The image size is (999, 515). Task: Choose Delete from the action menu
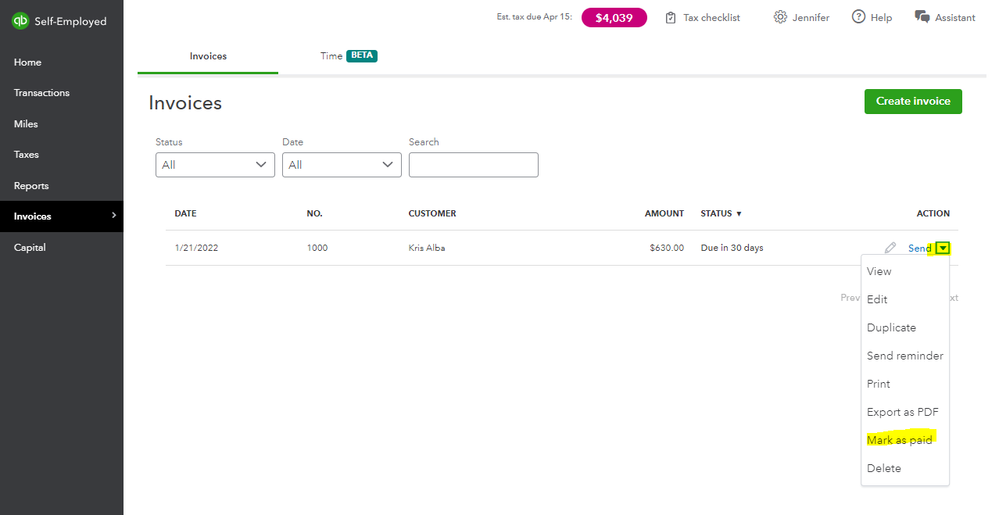884,468
